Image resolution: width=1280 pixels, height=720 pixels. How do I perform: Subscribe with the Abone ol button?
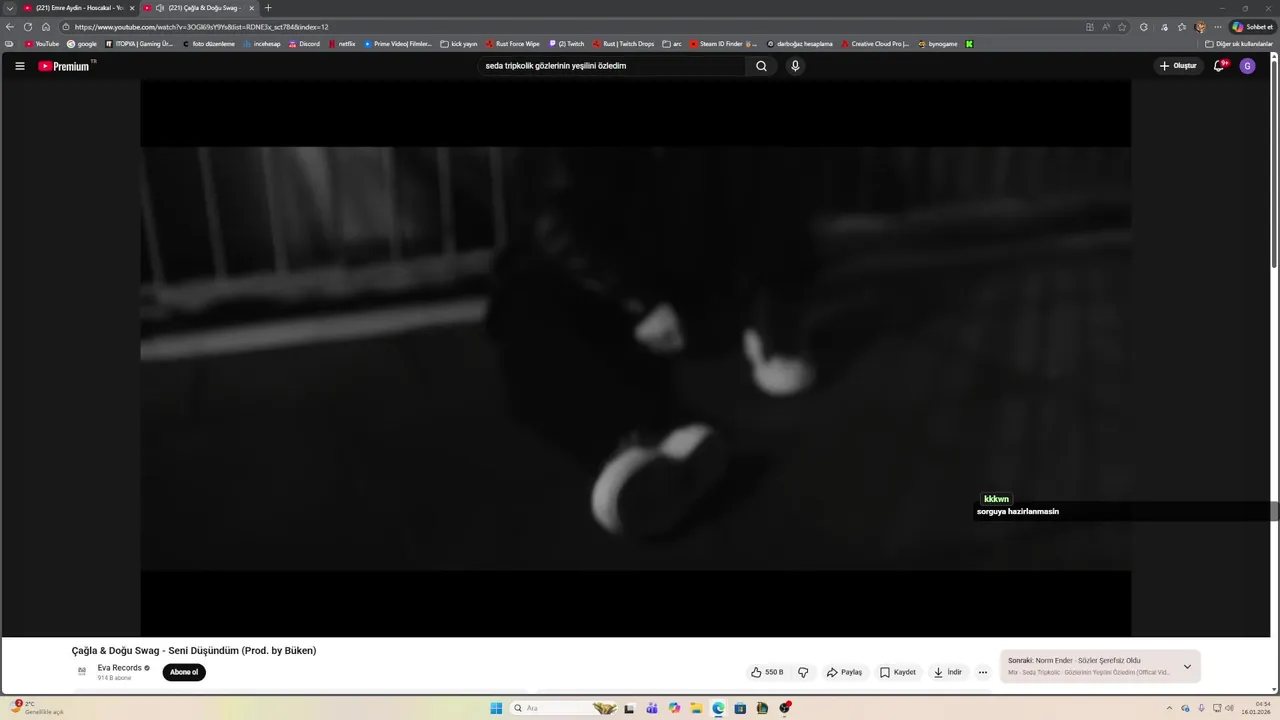coord(184,672)
